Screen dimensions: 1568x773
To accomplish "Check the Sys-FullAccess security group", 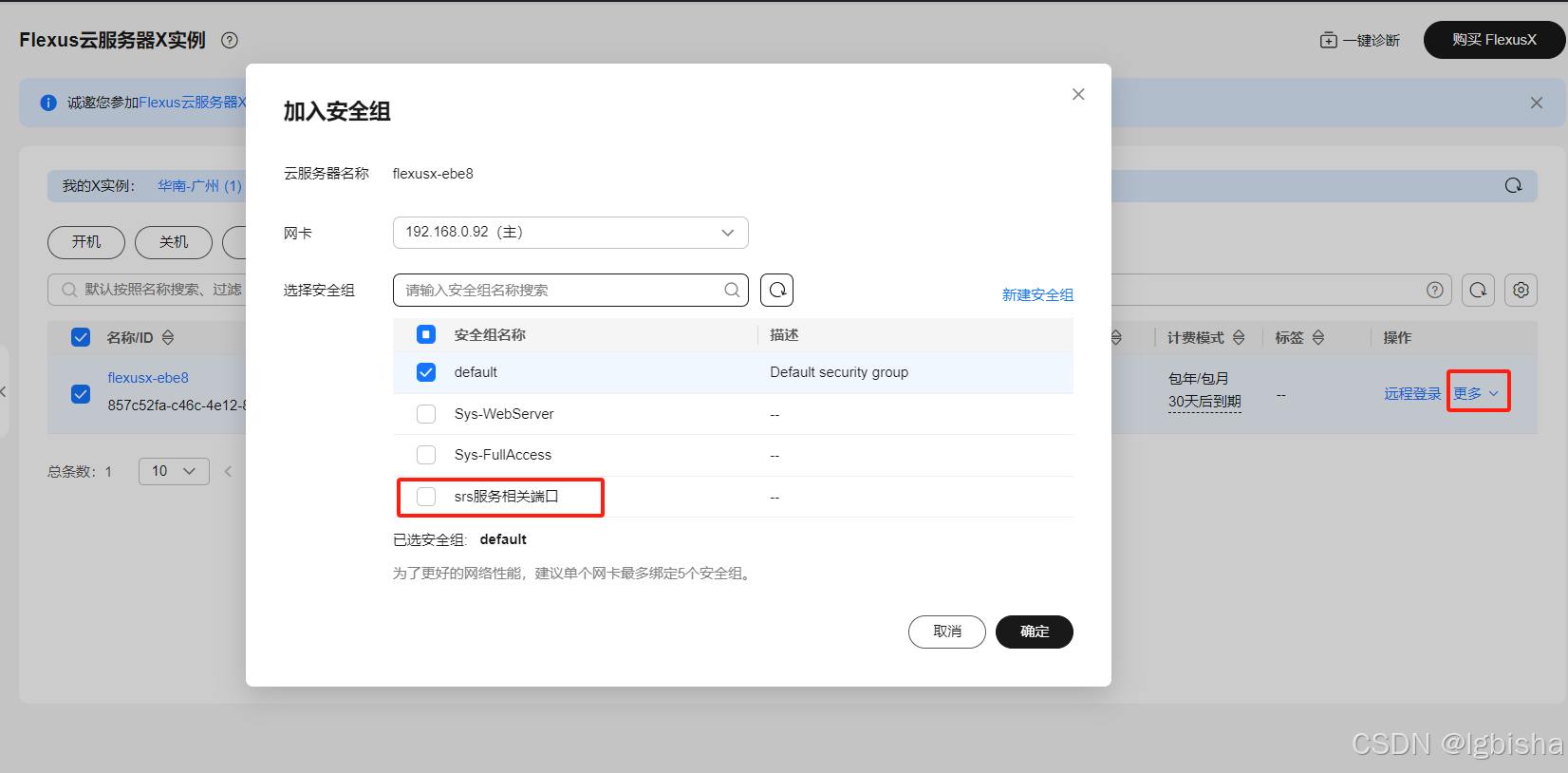I will click(x=426, y=455).
